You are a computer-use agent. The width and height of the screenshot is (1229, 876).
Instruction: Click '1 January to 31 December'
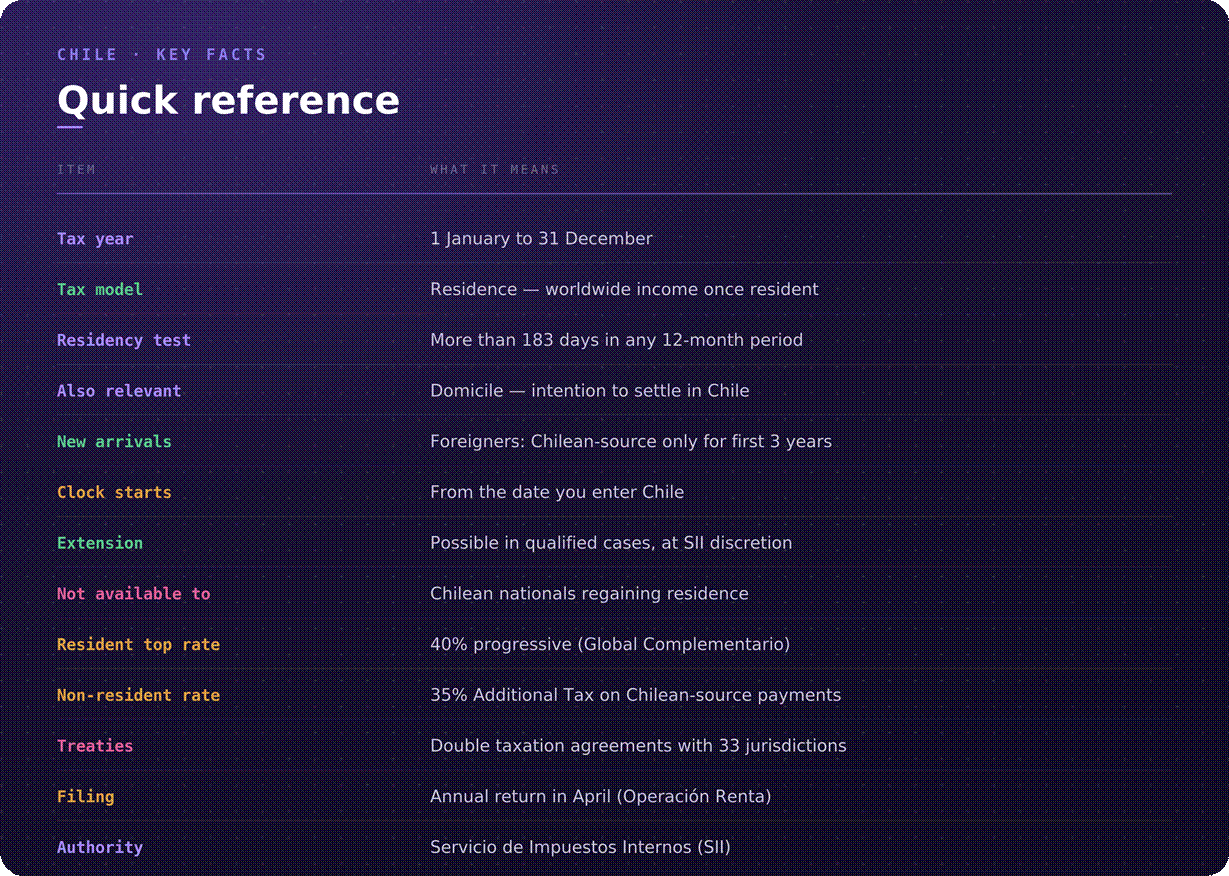[x=541, y=239]
